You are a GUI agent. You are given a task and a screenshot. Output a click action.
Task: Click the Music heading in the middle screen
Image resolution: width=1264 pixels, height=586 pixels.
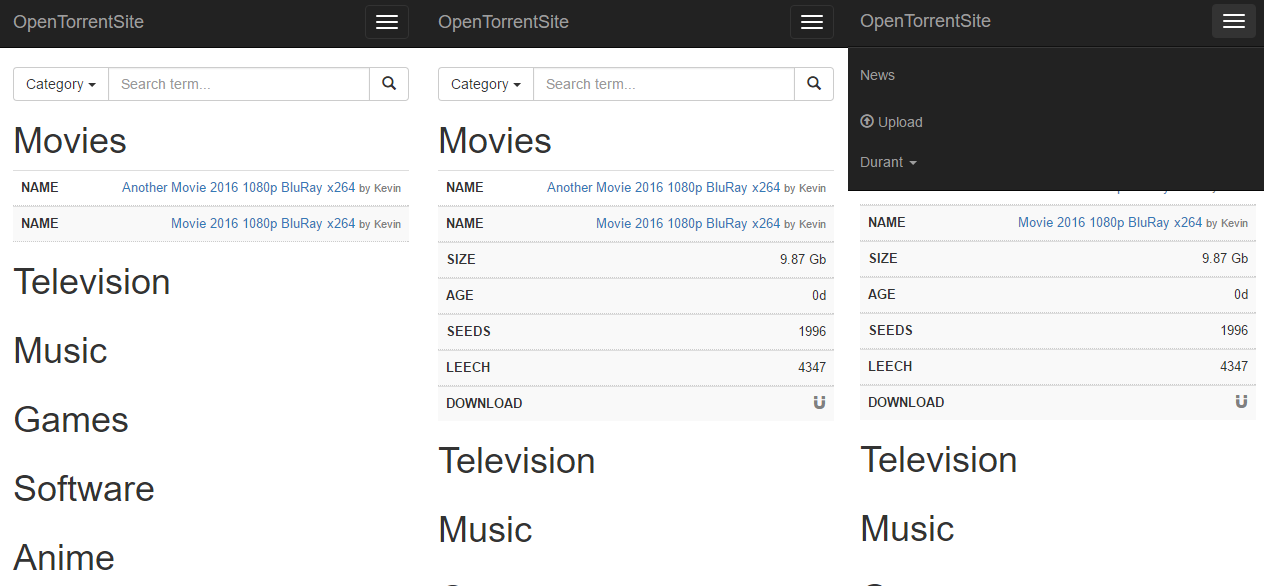pos(485,530)
